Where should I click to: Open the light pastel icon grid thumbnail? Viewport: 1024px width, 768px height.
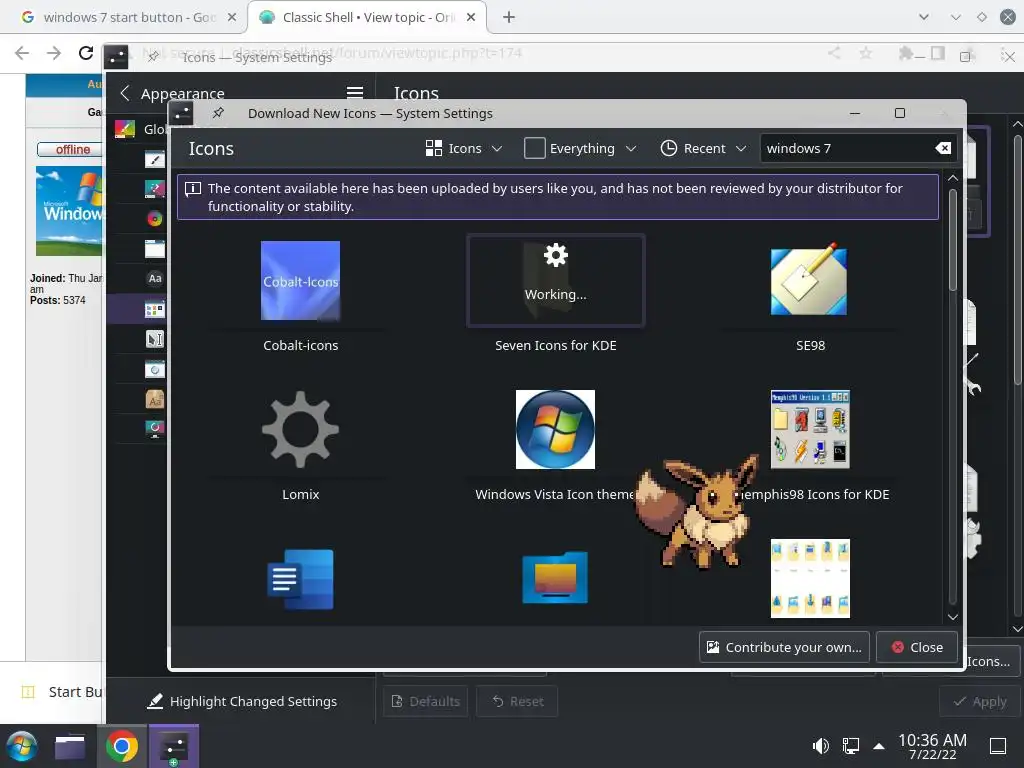tap(810, 578)
